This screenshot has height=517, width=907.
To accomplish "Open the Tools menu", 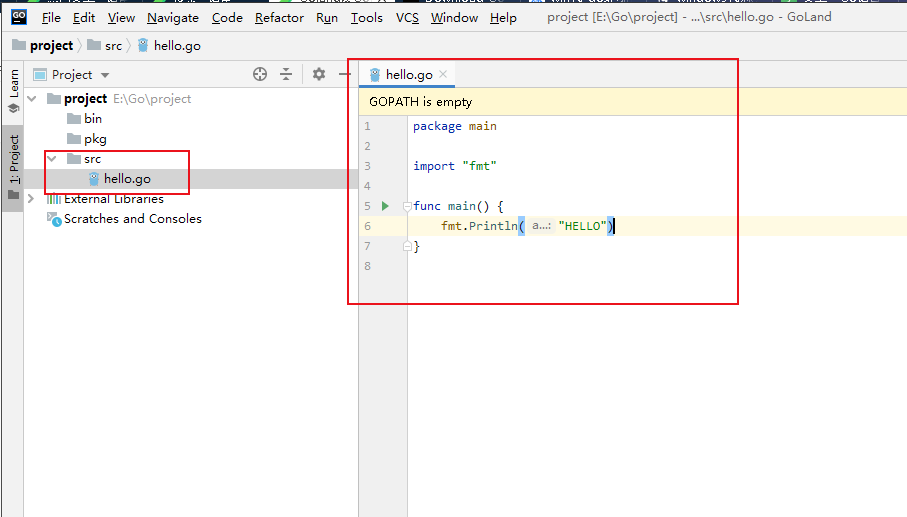I will [366, 18].
